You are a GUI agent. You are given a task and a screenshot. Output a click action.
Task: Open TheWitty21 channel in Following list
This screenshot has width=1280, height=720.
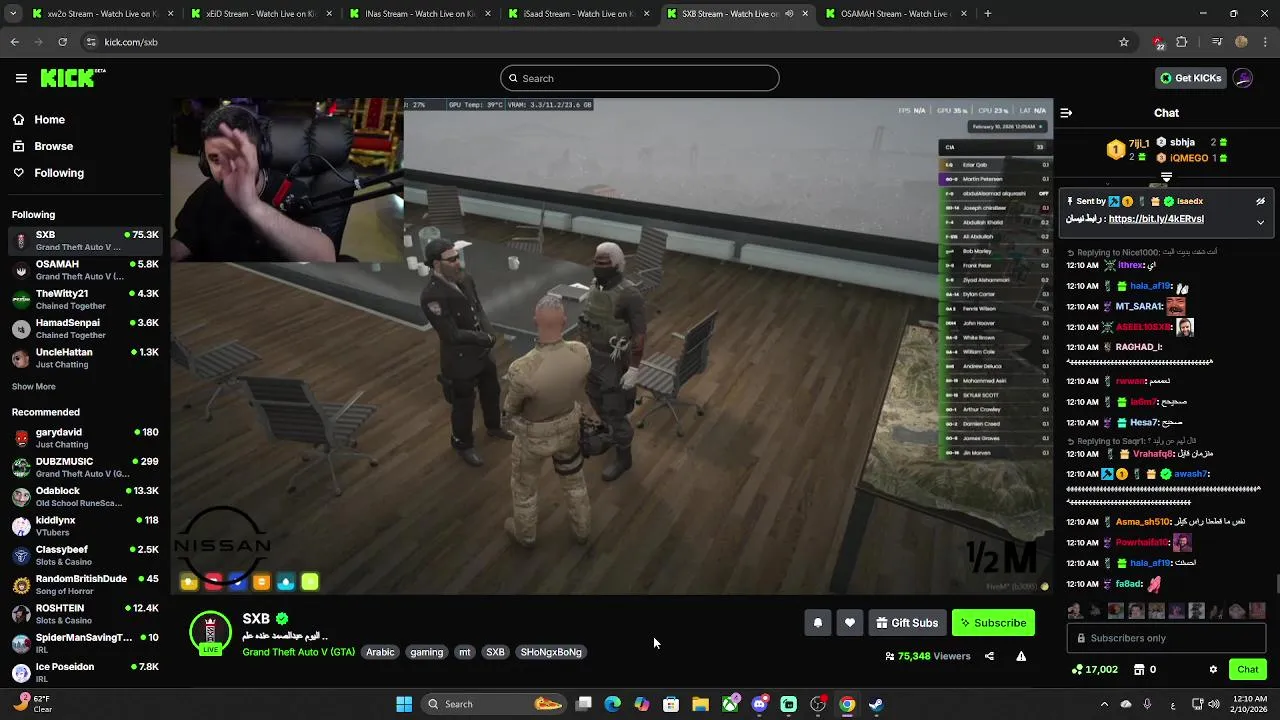[x=85, y=299]
